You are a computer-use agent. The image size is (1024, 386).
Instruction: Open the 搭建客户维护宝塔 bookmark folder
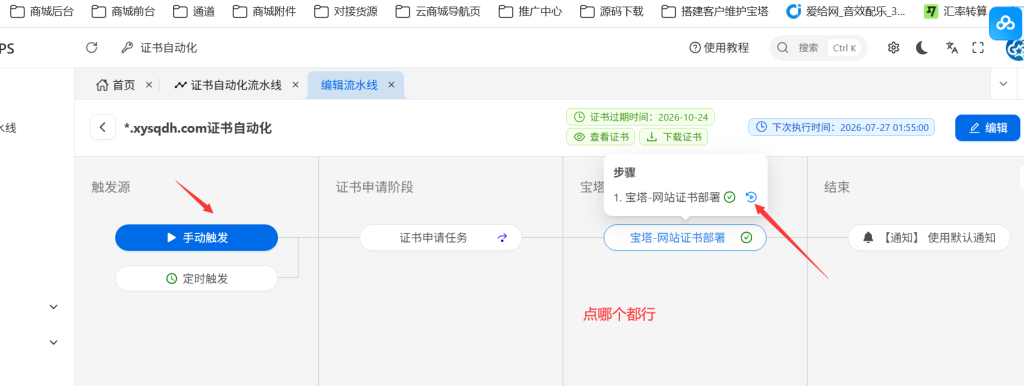(714, 11)
